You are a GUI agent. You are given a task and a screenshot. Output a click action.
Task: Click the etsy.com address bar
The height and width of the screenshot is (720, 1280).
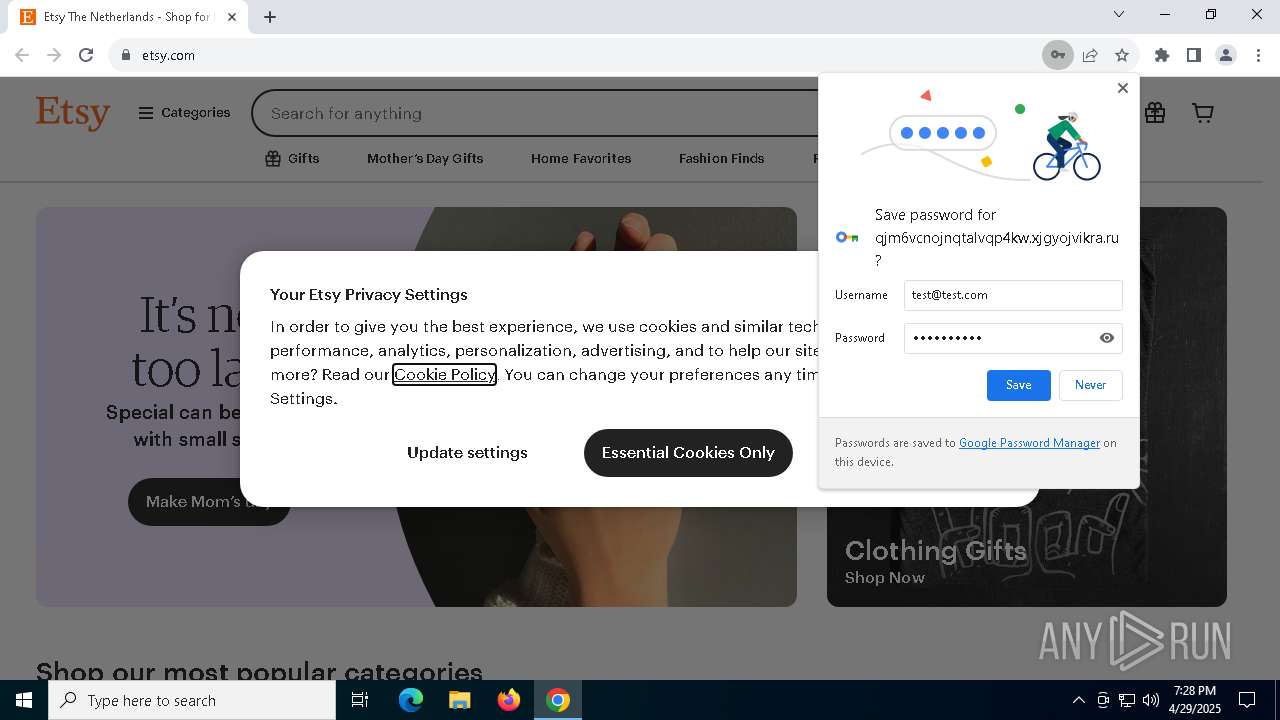[x=575, y=55]
